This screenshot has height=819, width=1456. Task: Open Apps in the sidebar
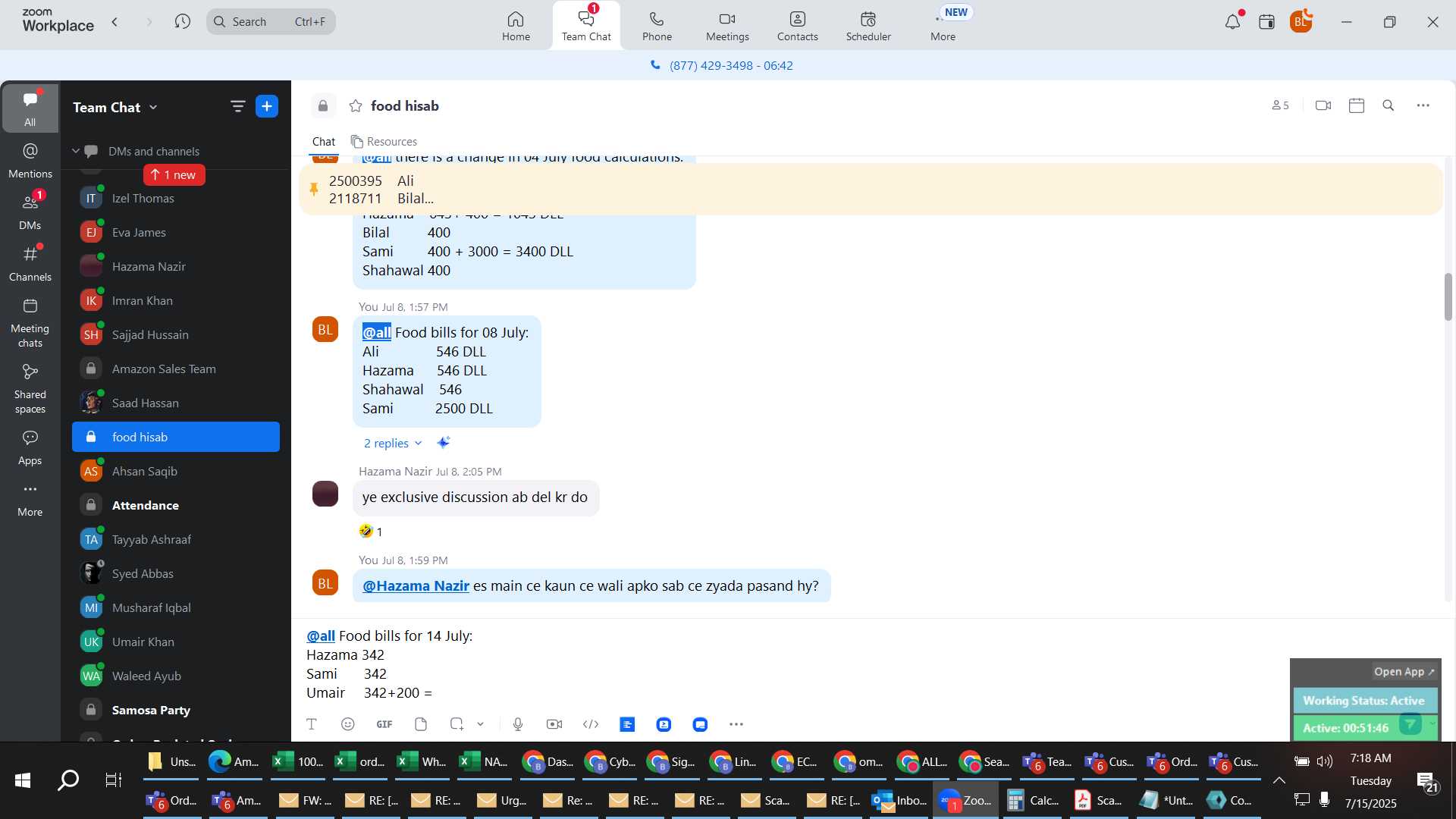pyautogui.click(x=30, y=447)
